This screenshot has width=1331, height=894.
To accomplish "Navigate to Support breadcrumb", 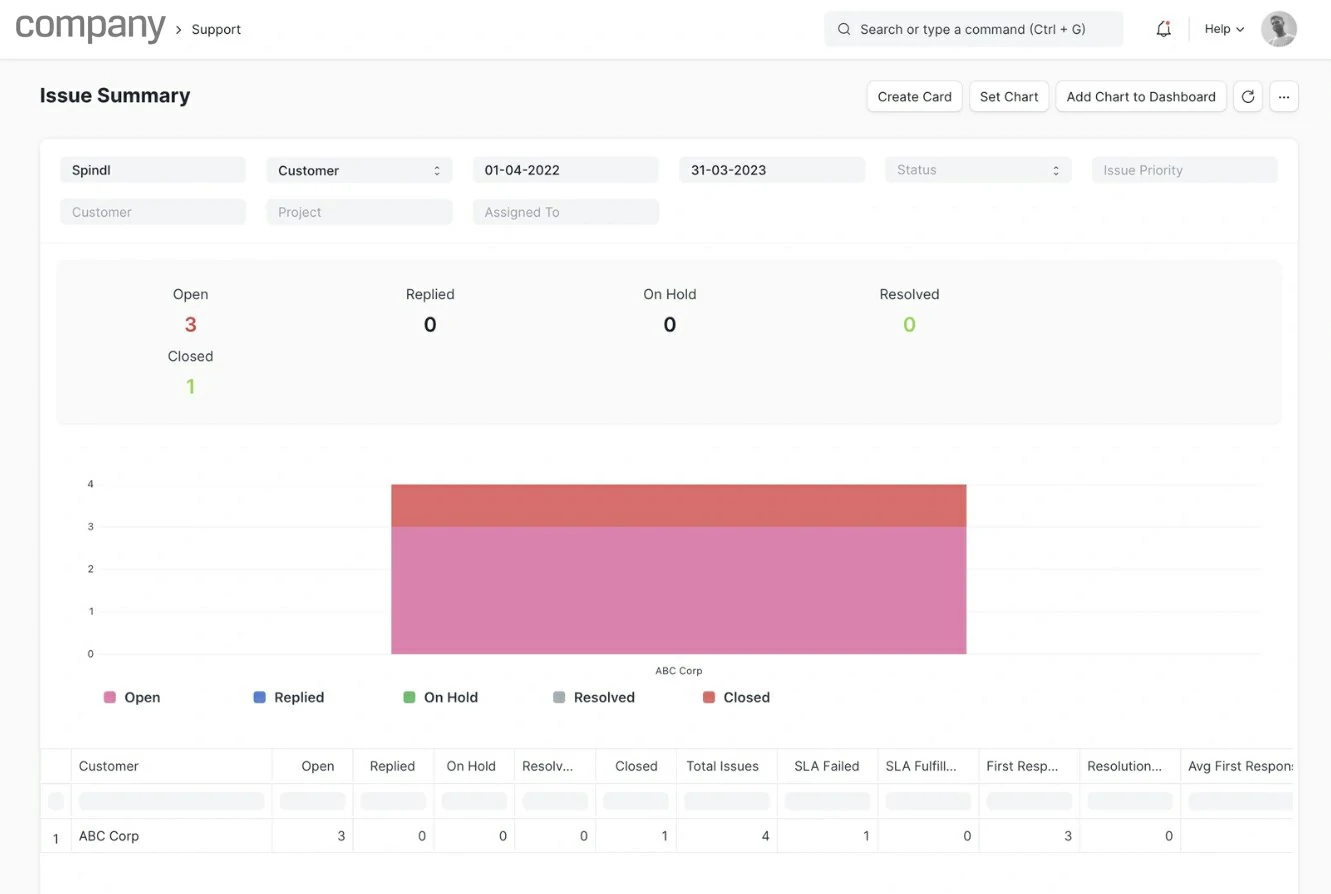I will (x=216, y=29).
